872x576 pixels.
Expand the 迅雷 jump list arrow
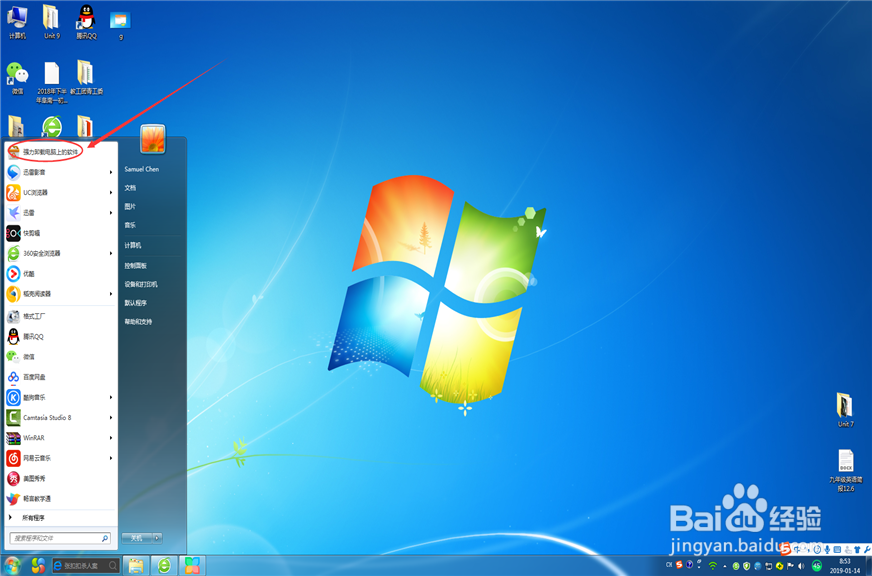[x=111, y=212]
